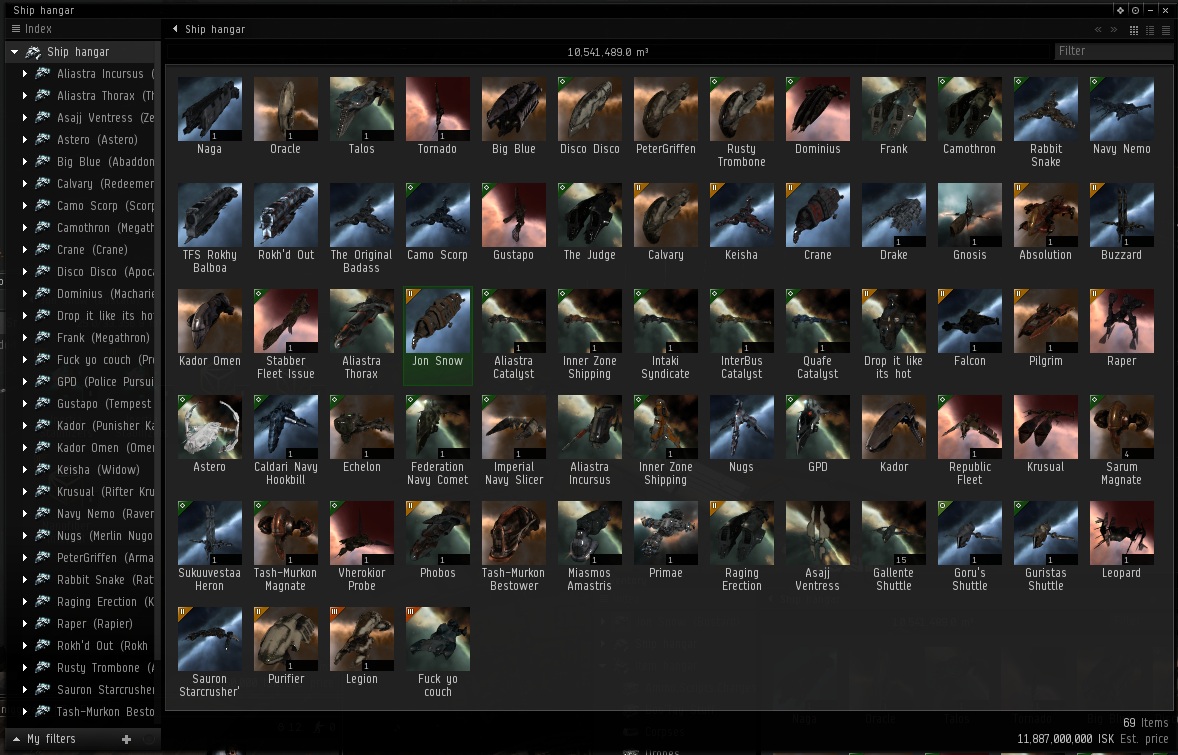
Task: Select the Astero ship icon
Action: pyautogui.click(x=210, y=427)
